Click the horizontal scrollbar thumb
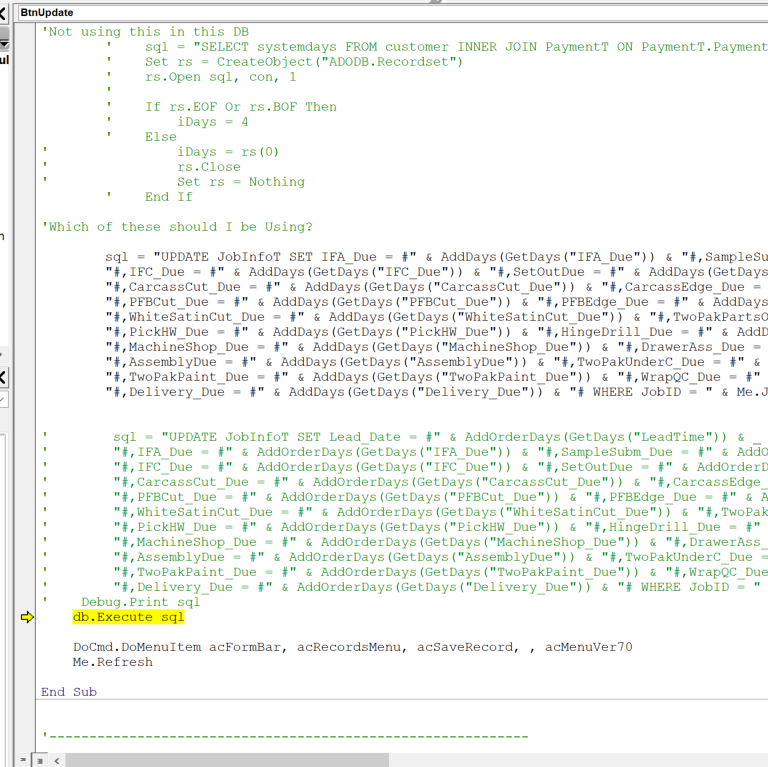 coord(227,760)
